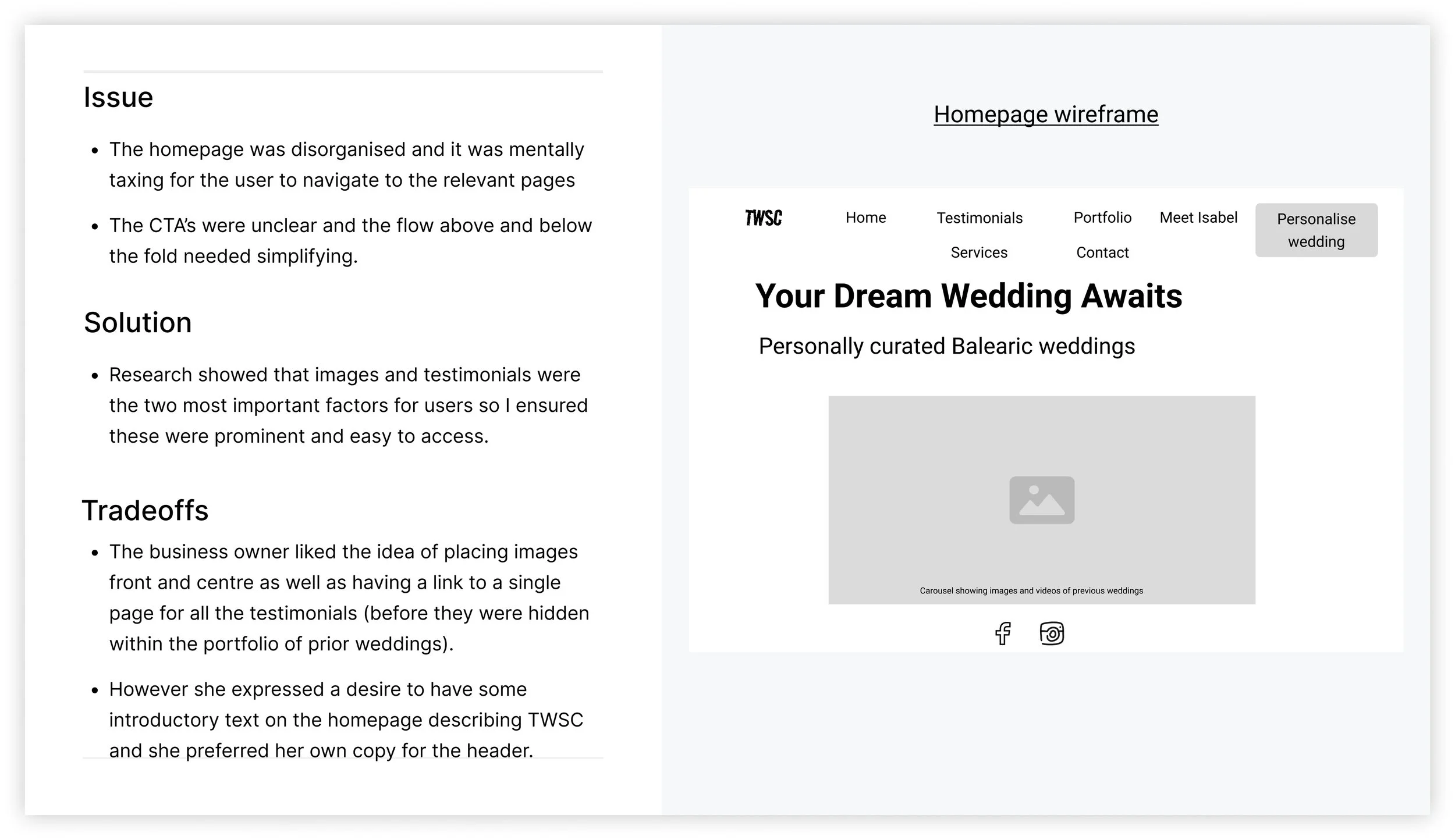The height and width of the screenshot is (840, 1455).
Task: Click the TWSC logo in the wireframe
Action: tap(763, 218)
